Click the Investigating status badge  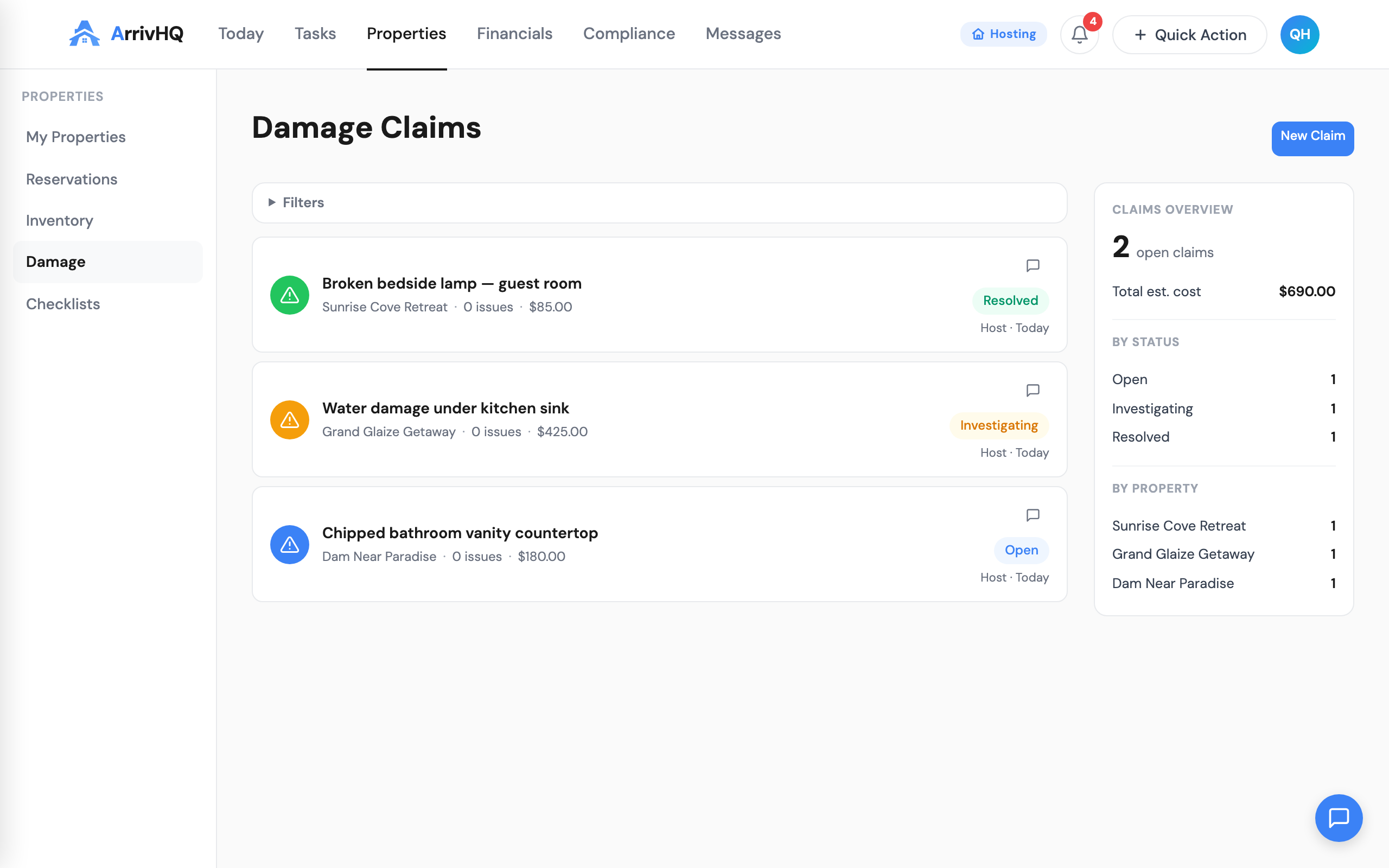[x=999, y=425]
